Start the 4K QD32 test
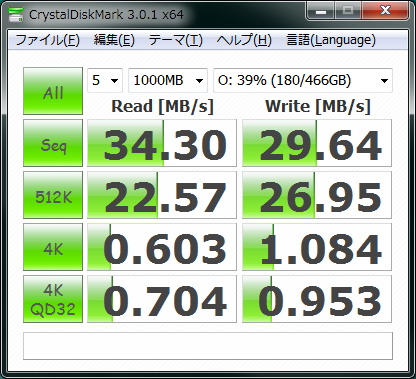 (x=53, y=299)
